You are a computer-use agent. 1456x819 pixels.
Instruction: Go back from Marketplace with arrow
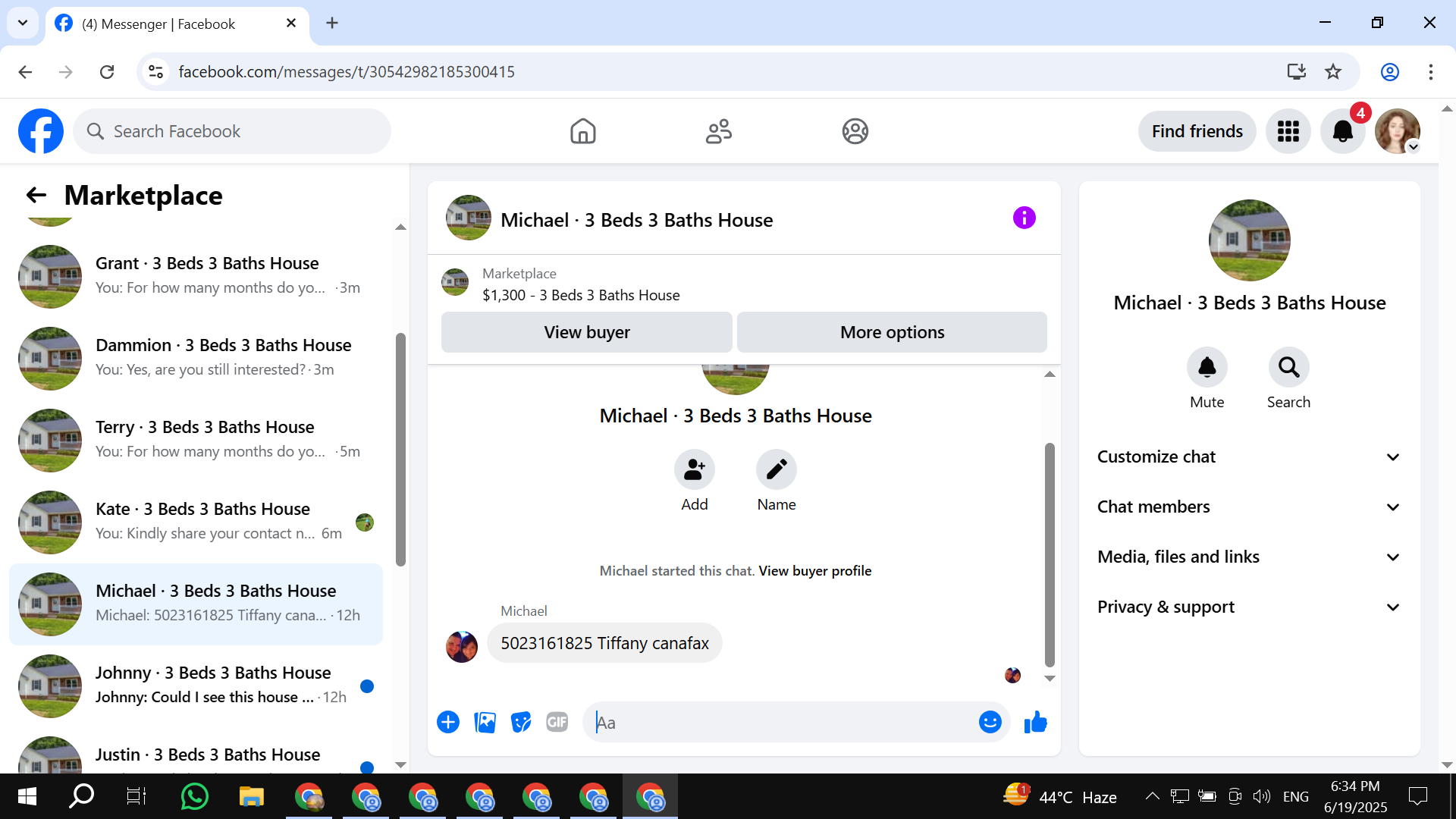tap(36, 196)
